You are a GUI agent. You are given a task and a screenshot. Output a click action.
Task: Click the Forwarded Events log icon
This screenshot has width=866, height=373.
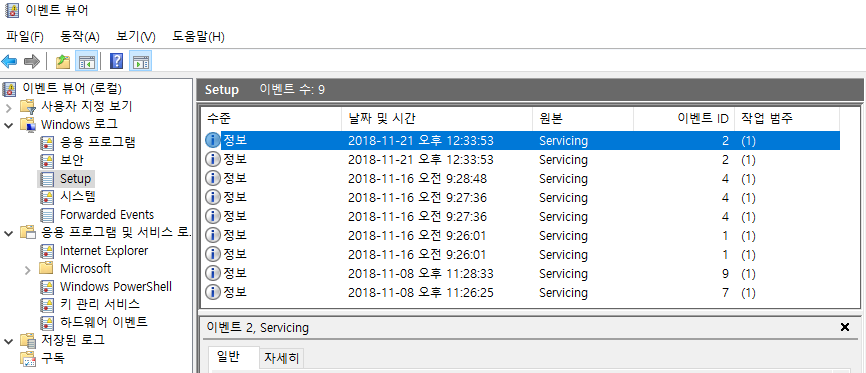(x=47, y=214)
